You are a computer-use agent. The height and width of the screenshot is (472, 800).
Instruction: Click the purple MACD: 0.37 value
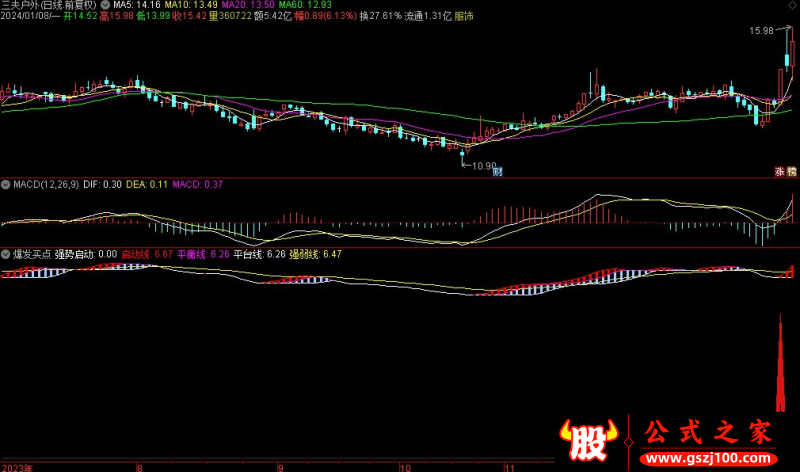[x=197, y=185]
